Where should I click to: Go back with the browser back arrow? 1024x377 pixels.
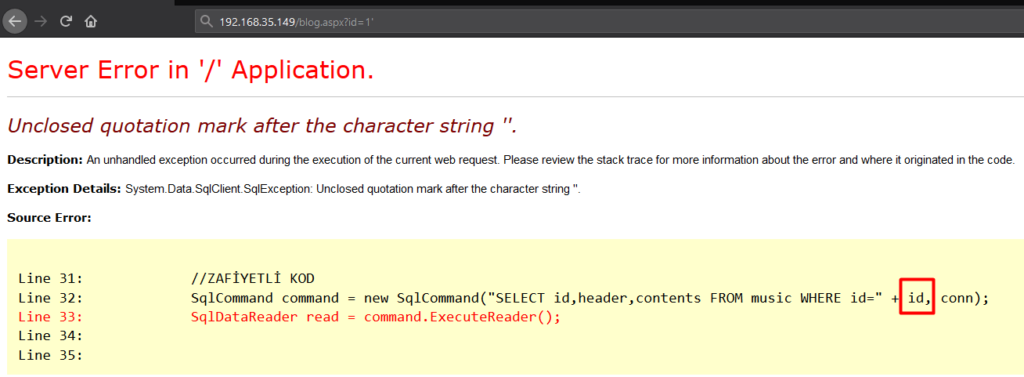pos(15,22)
